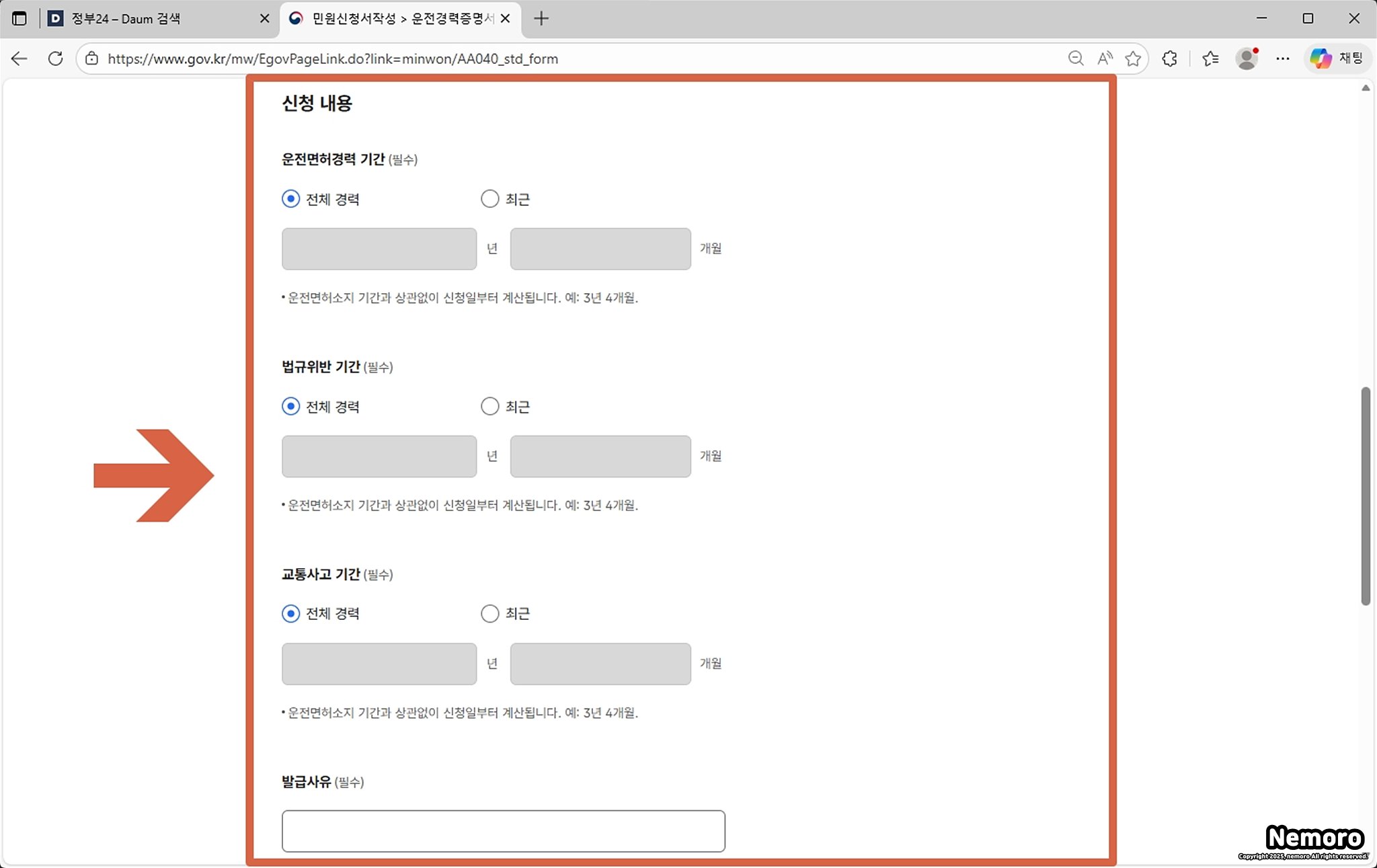The image size is (1377, 868).
Task: Open a new browser tab
Action: pos(541,18)
